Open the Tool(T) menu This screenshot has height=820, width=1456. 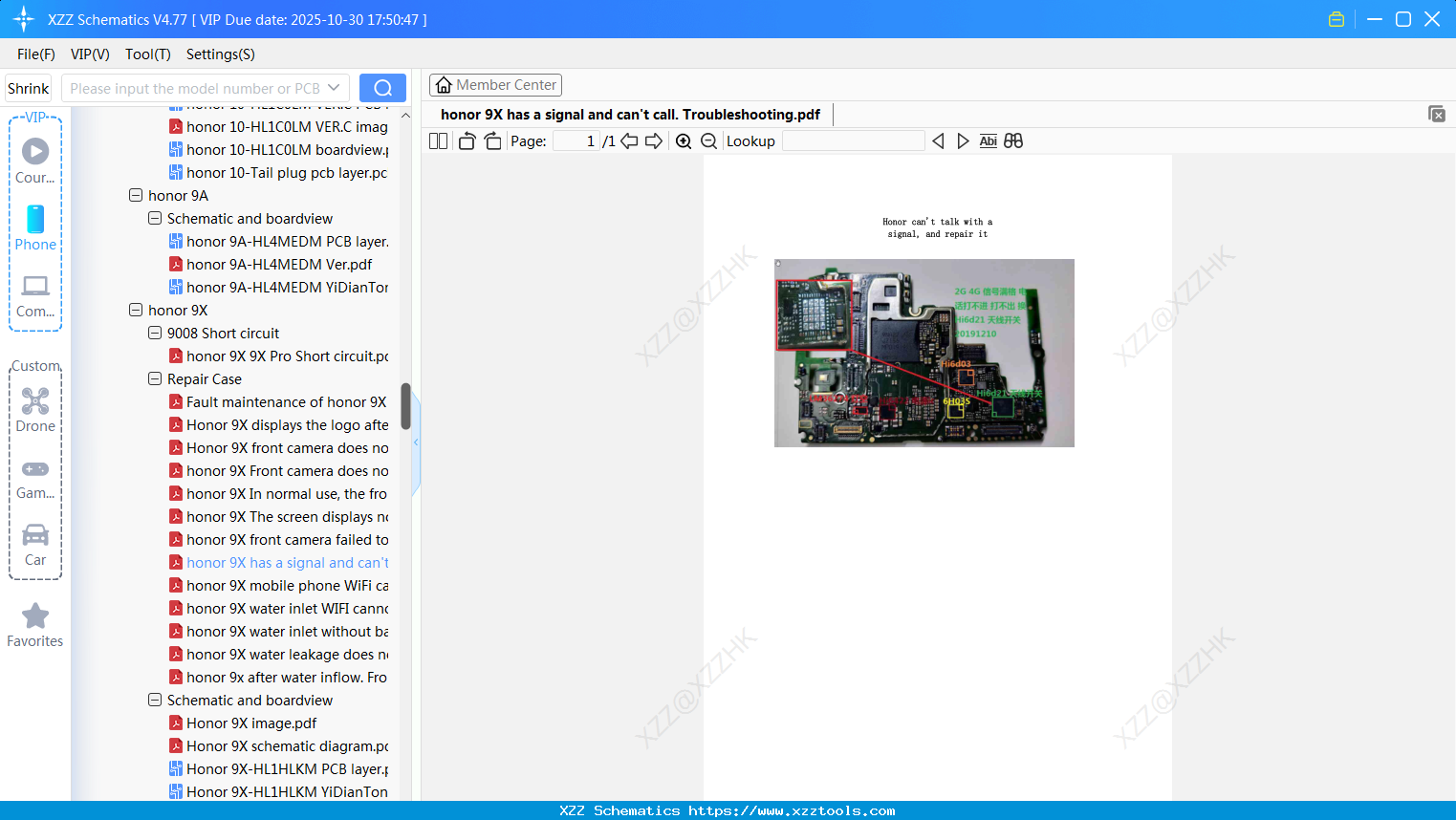click(148, 54)
